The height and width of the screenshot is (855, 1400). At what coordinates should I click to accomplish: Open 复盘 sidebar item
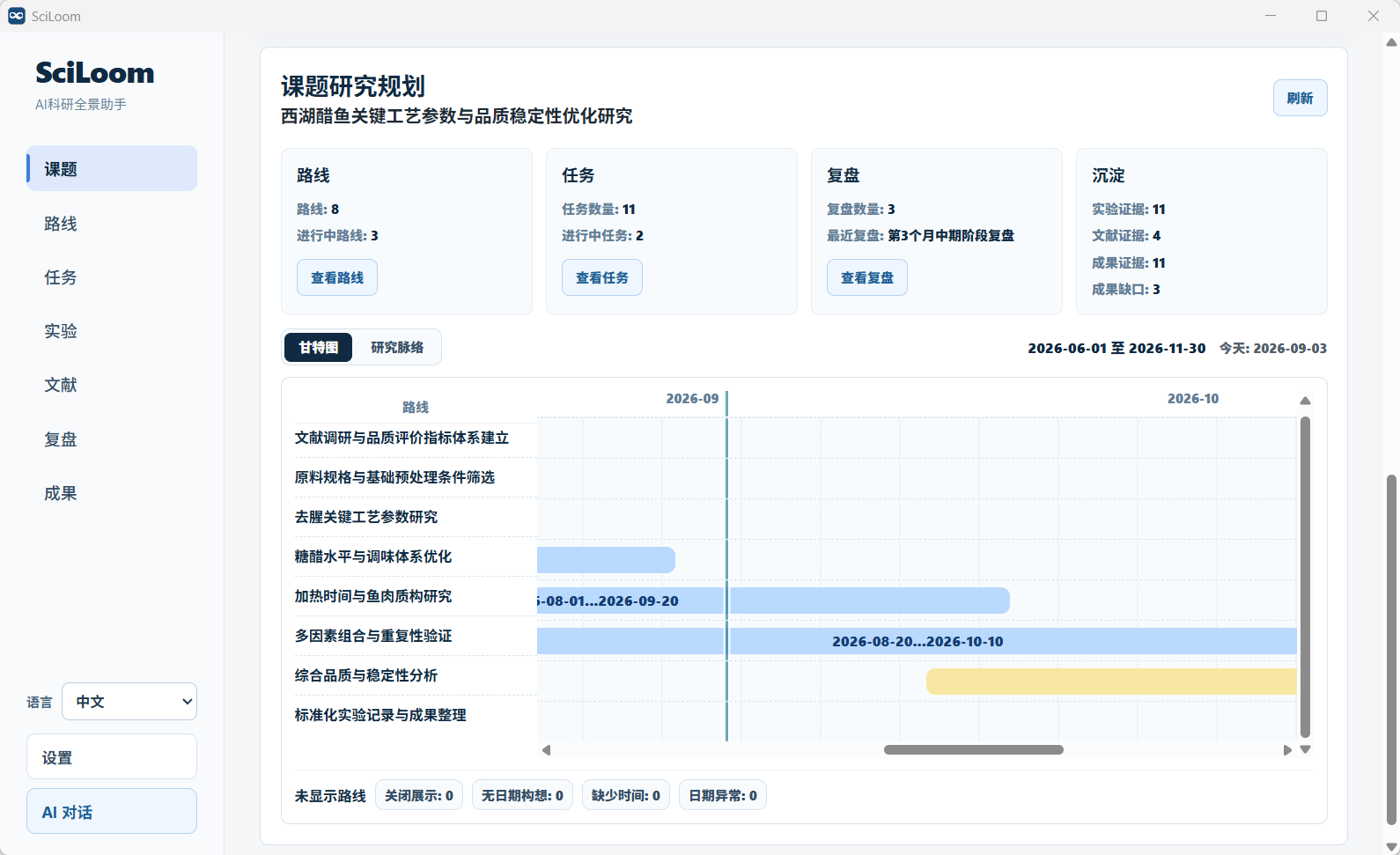point(112,439)
